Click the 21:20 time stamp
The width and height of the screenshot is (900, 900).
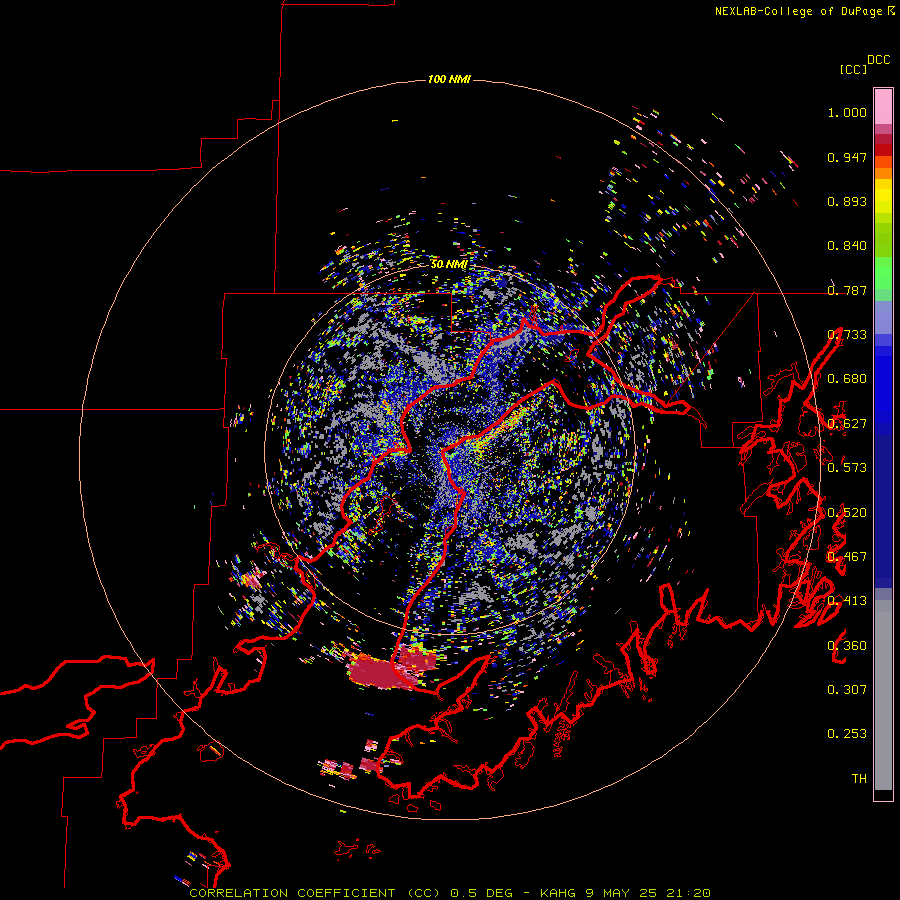click(x=689, y=893)
